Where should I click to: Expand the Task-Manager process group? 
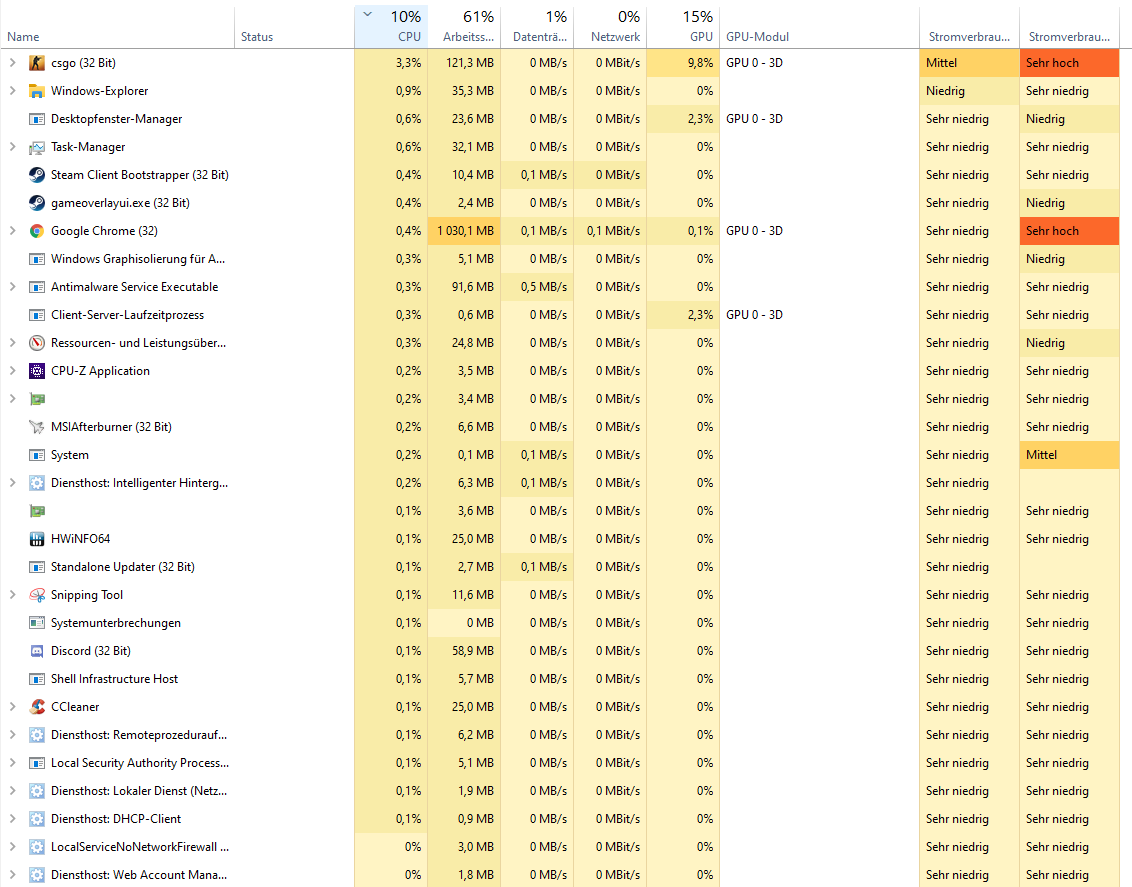tap(12, 147)
